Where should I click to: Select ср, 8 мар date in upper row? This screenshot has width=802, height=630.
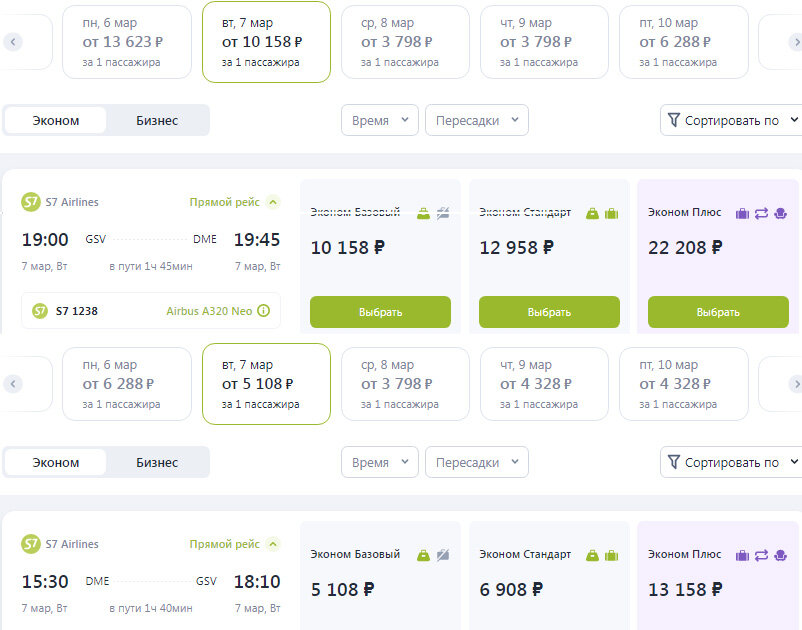pos(405,42)
